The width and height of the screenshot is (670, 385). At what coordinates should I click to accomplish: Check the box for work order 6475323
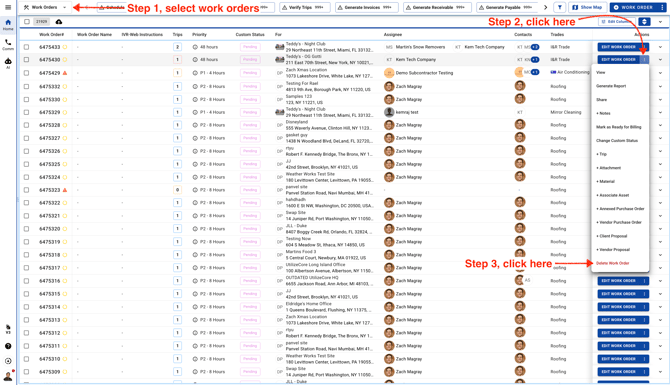tap(26, 190)
